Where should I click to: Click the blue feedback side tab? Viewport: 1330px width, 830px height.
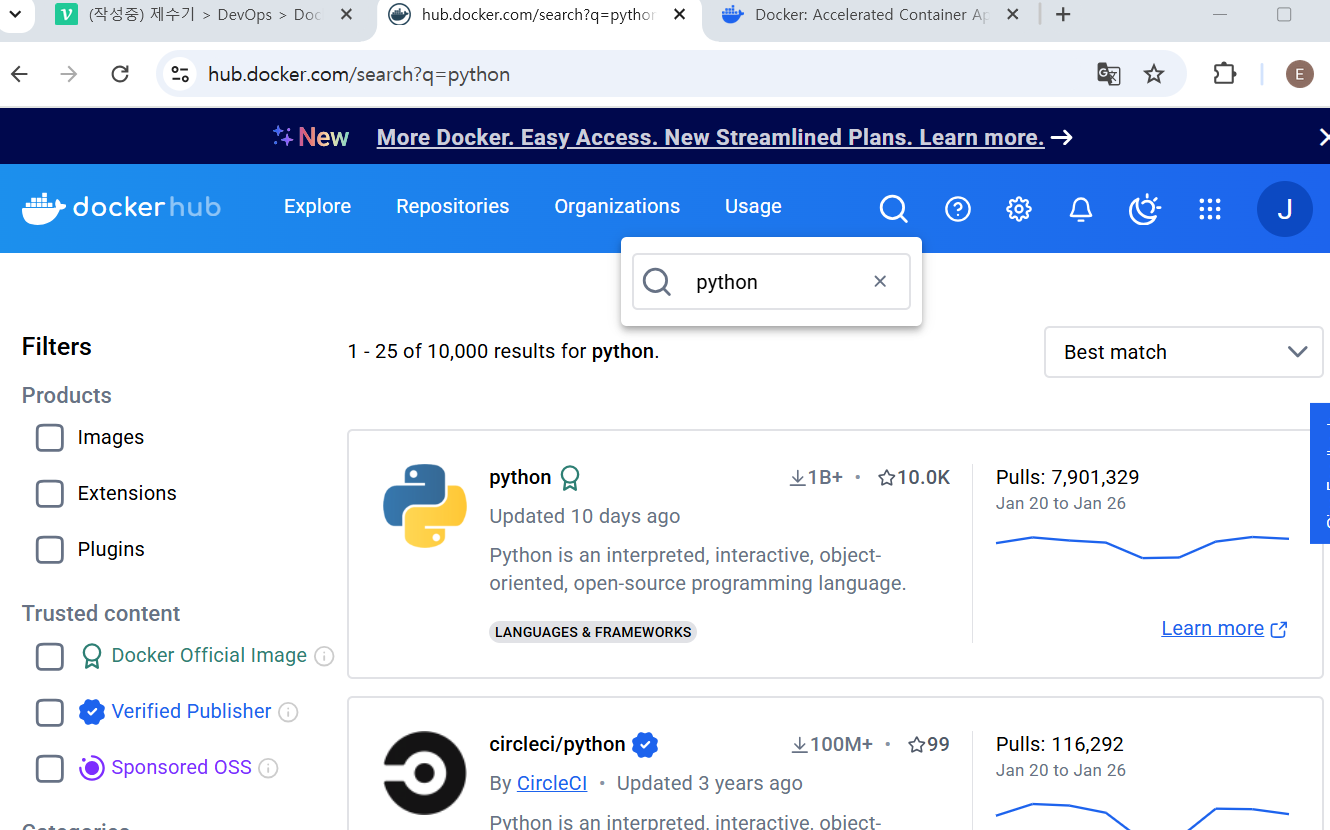pos(1320,473)
